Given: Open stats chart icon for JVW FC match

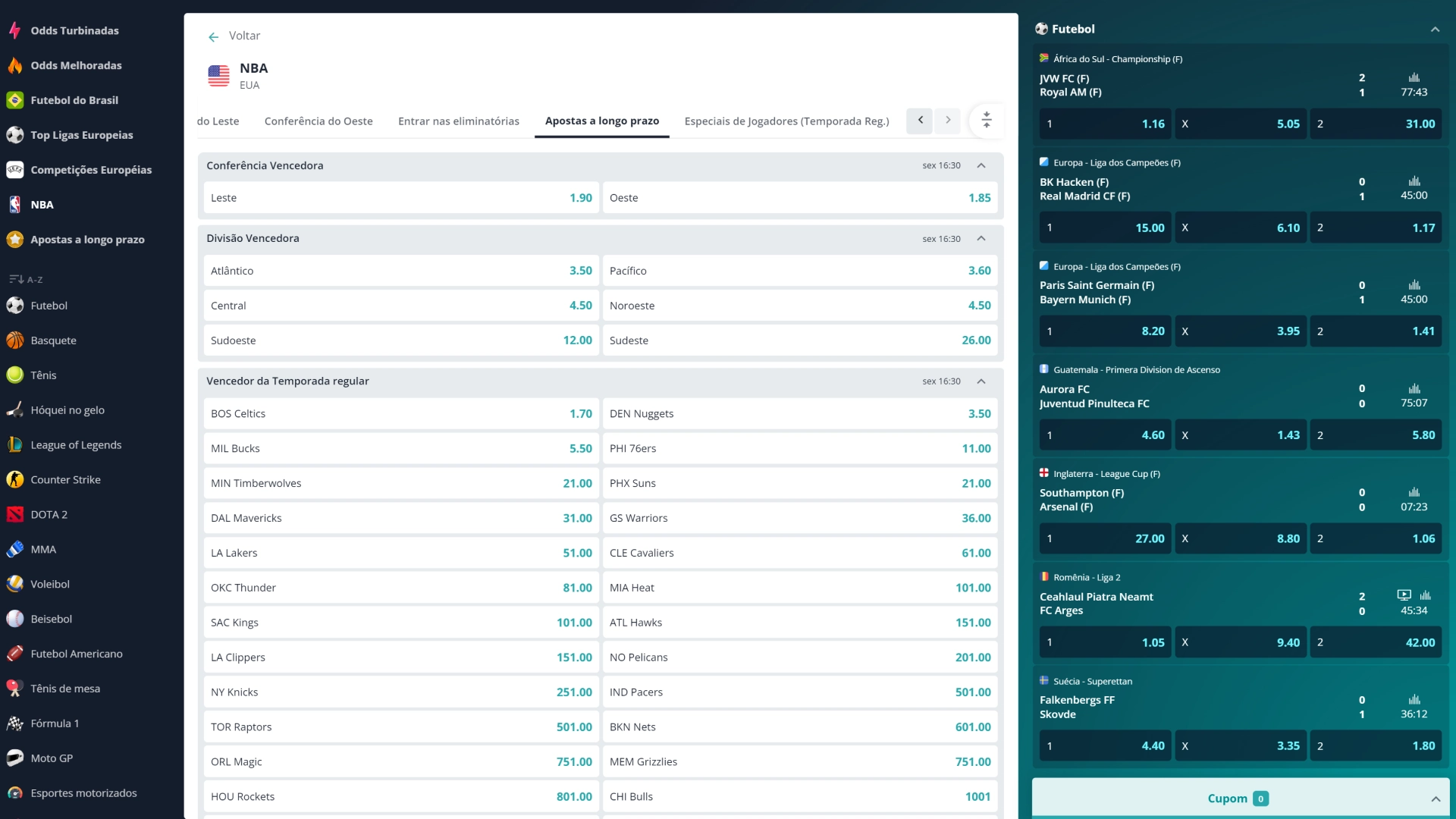Looking at the screenshot, I should pyautogui.click(x=1414, y=77).
